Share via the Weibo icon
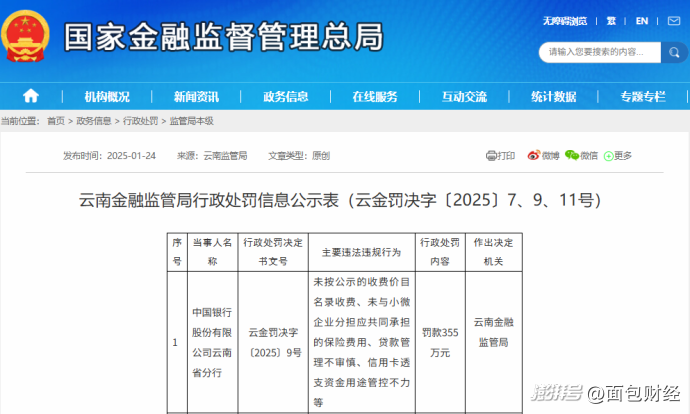Viewport: 690px width, 414px height. coord(534,155)
